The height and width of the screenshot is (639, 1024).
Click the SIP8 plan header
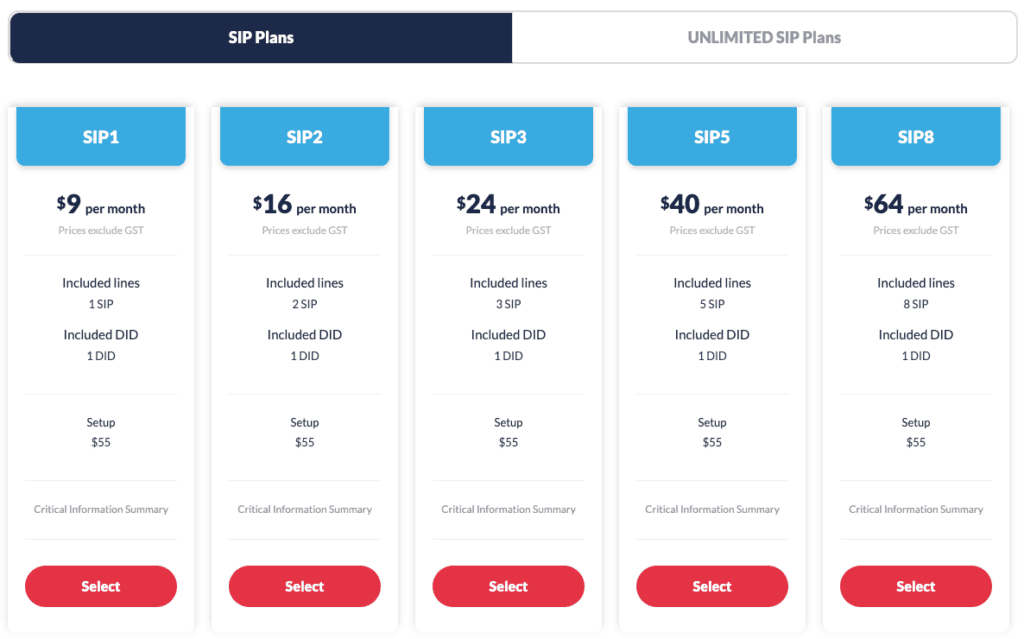[x=915, y=137]
